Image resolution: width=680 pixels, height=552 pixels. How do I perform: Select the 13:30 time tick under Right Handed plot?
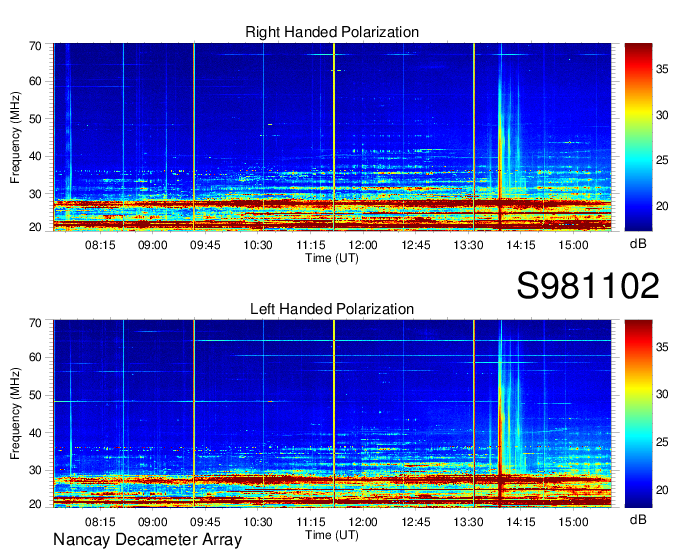click(x=468, y=245)
